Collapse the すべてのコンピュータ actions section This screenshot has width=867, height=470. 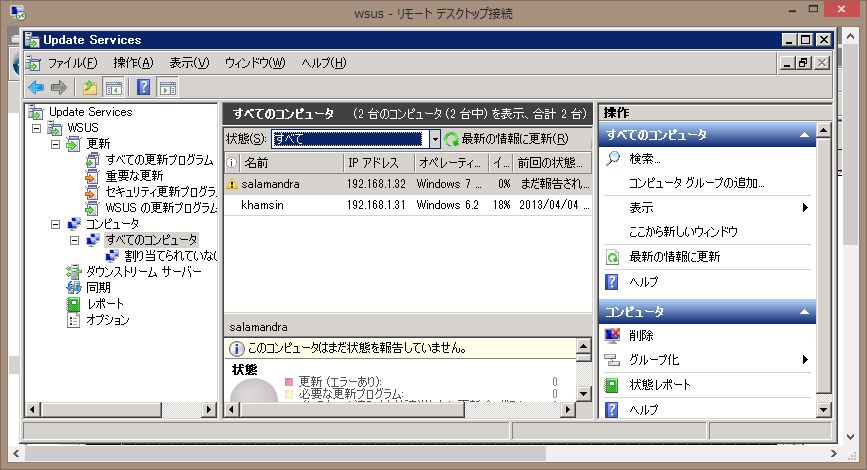pyautogui.click(x=805, y=135)
